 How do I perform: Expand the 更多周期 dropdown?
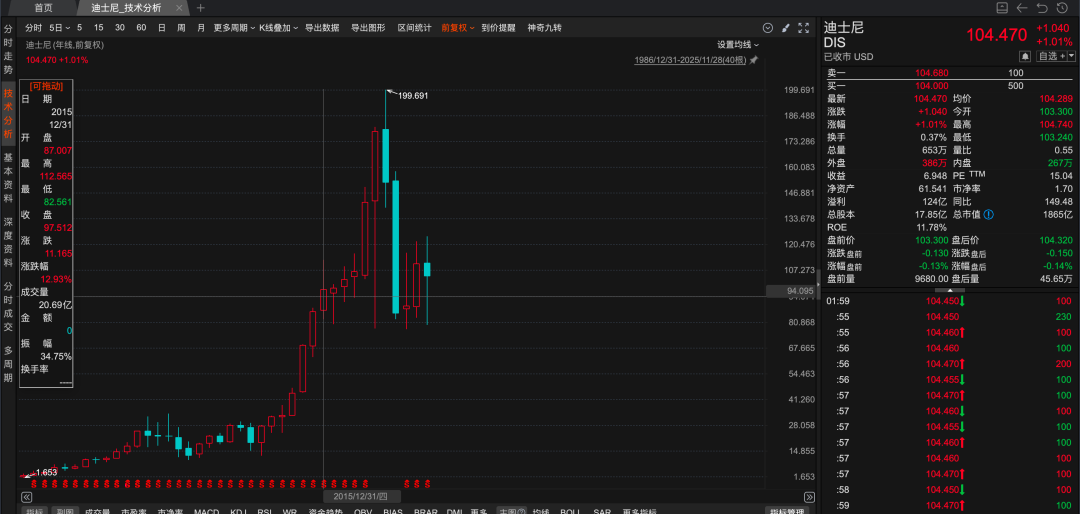pos(233,28)
